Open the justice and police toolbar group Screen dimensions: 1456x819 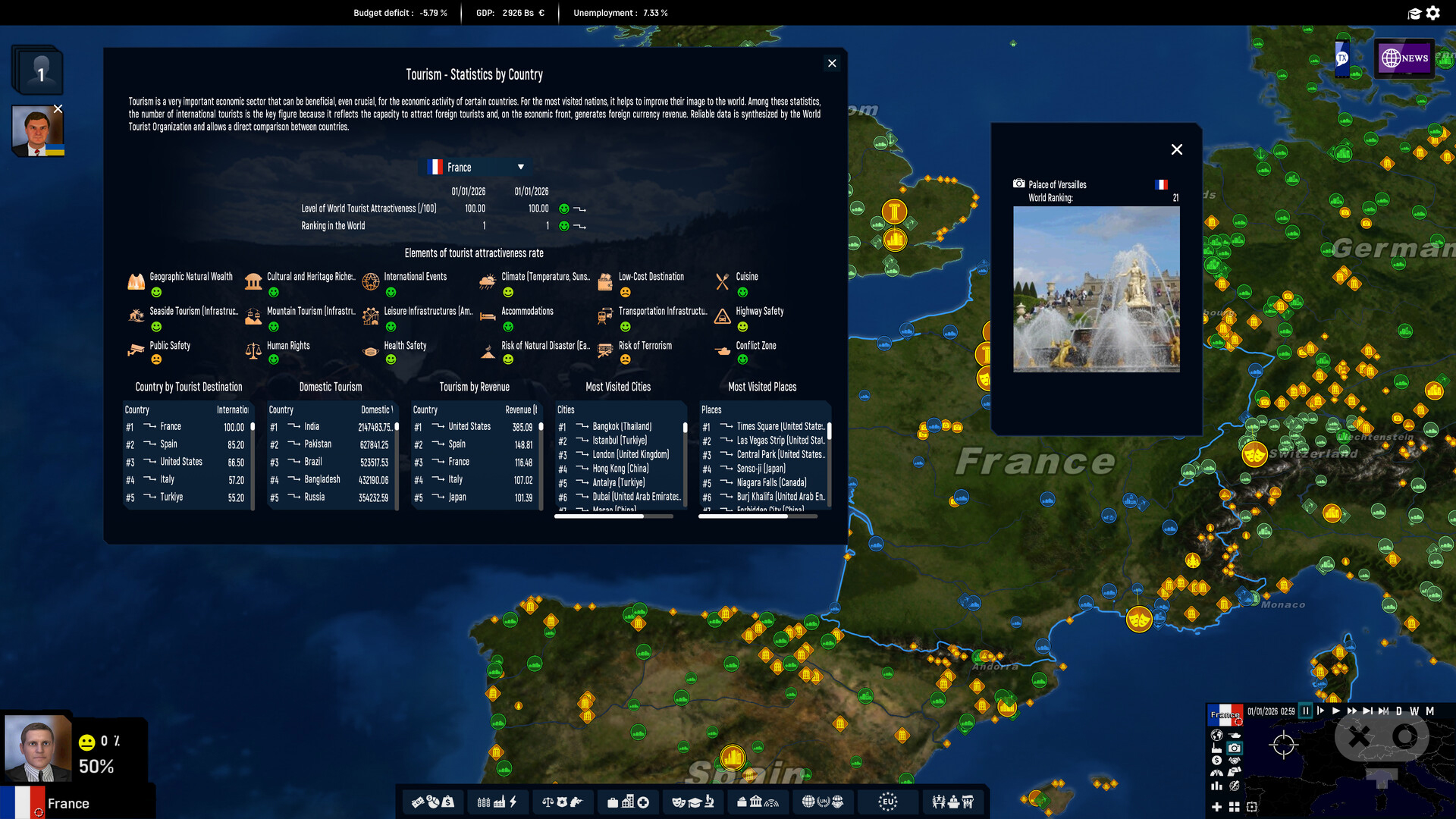tap(562, 802)
